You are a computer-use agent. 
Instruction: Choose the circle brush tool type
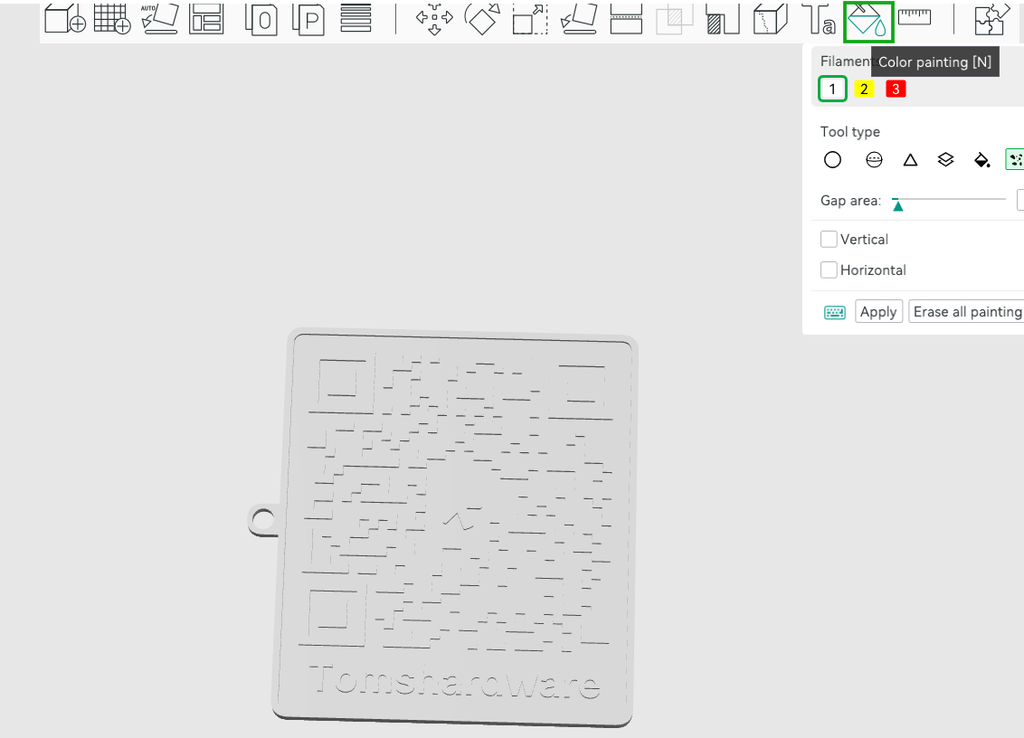pyautogui.click(x=832, y=159)
